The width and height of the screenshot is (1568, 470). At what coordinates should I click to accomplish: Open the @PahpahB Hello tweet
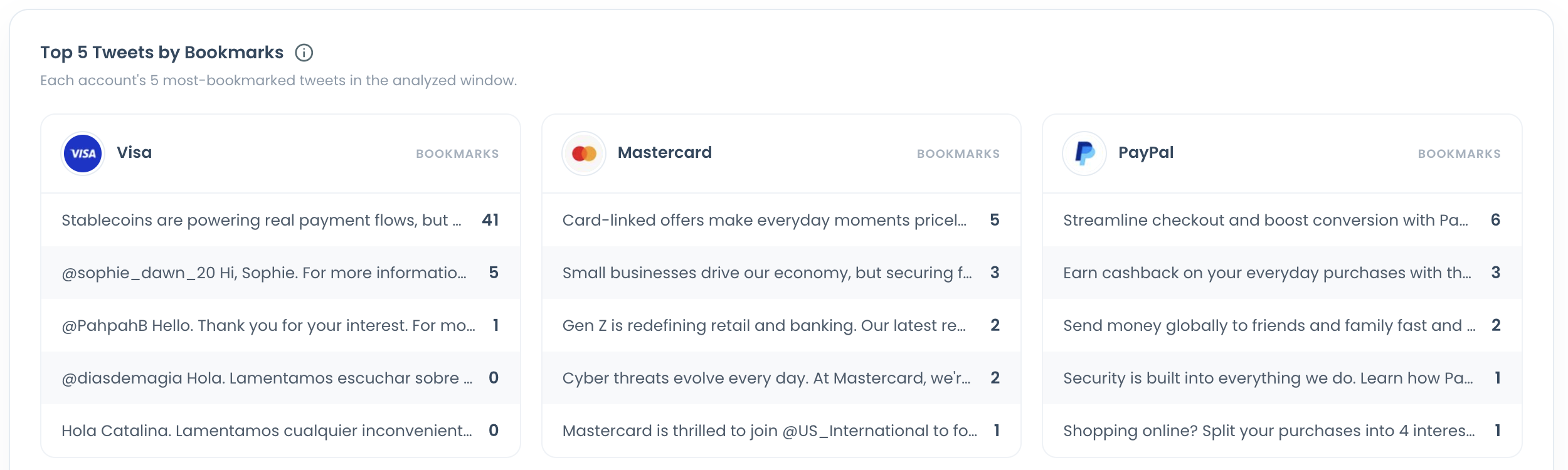[x=280, y=325]
